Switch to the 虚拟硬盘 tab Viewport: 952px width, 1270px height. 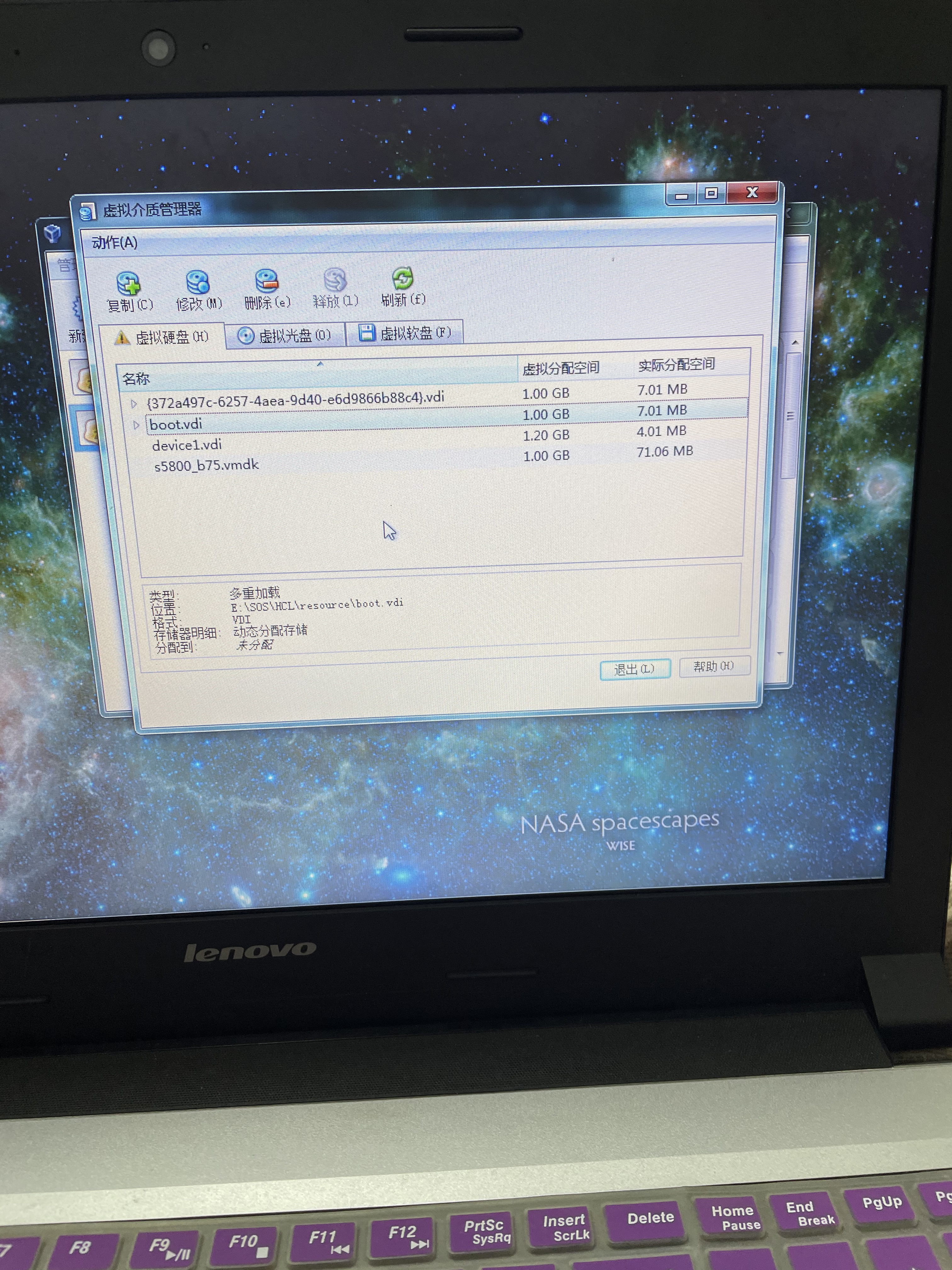[x=163, y=337]
